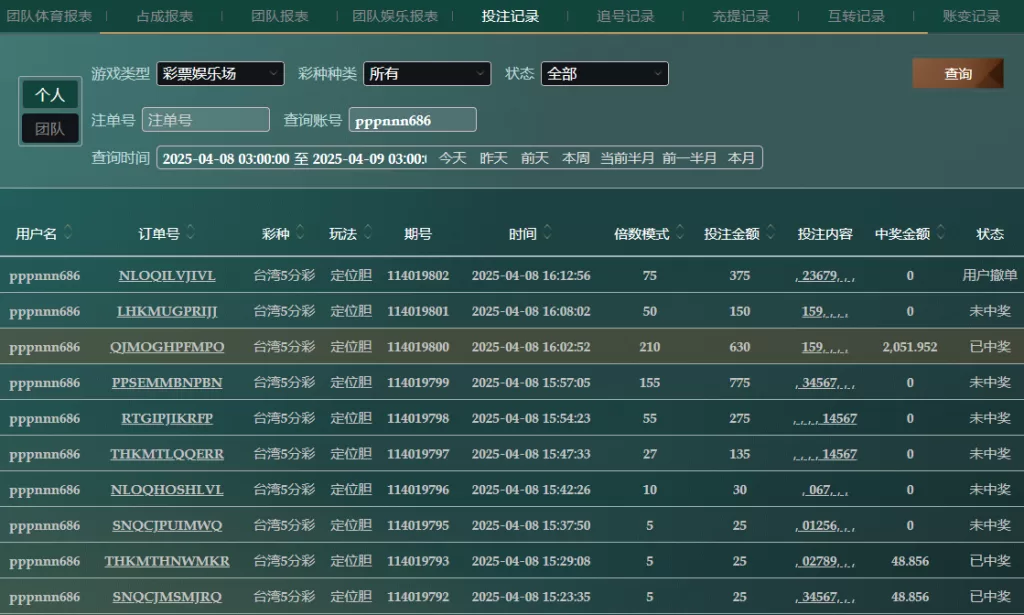Switch to 个人 view toggle
Viewport: 1024px width, 615px height.
point(50,95)
